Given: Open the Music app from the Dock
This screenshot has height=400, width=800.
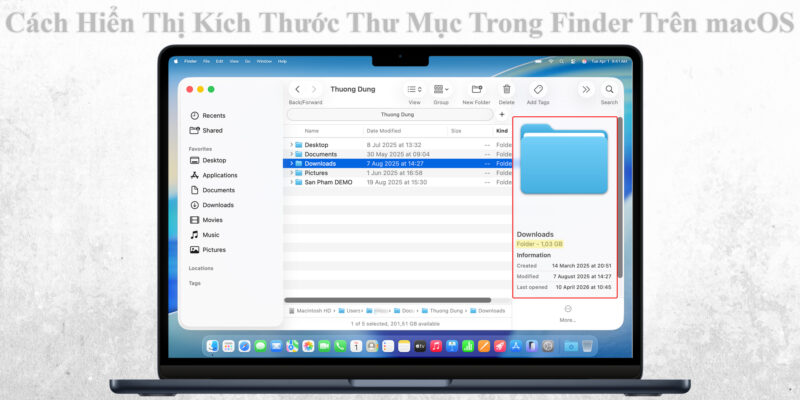Looking at the screenshot, I should click(x=436, y=346).
